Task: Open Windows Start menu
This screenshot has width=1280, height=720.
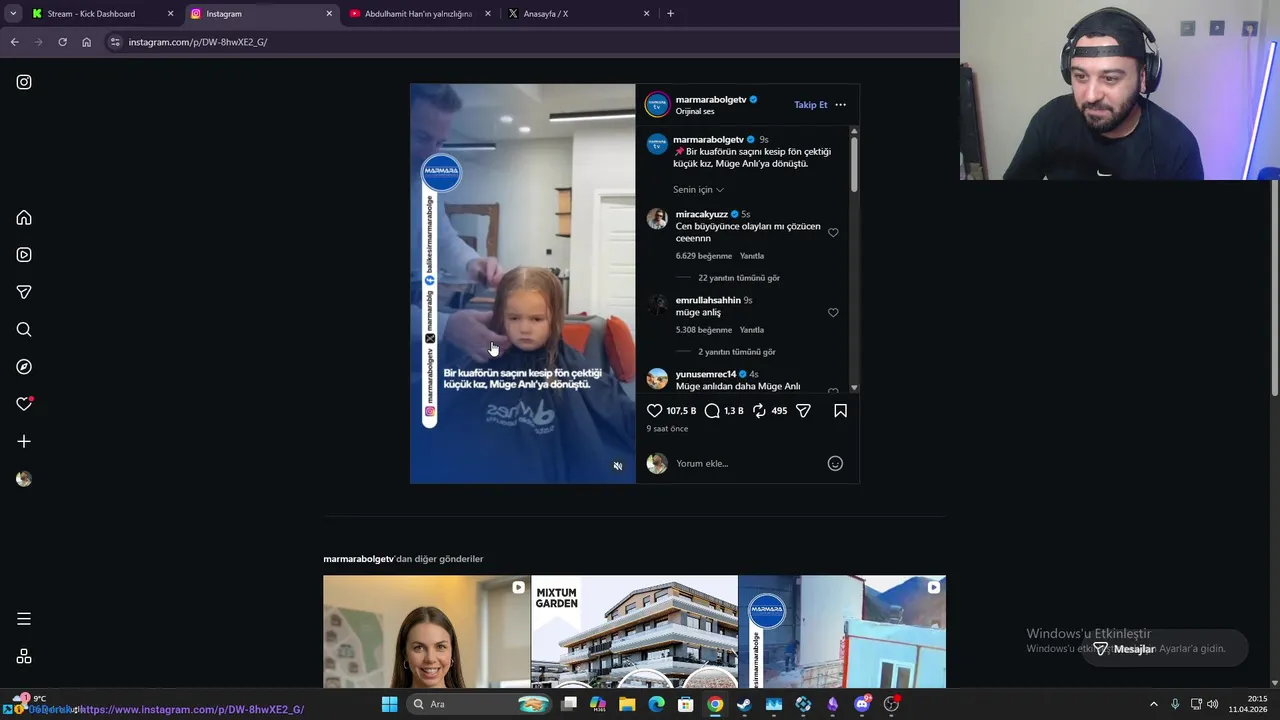Action: (x=389, y=704)
